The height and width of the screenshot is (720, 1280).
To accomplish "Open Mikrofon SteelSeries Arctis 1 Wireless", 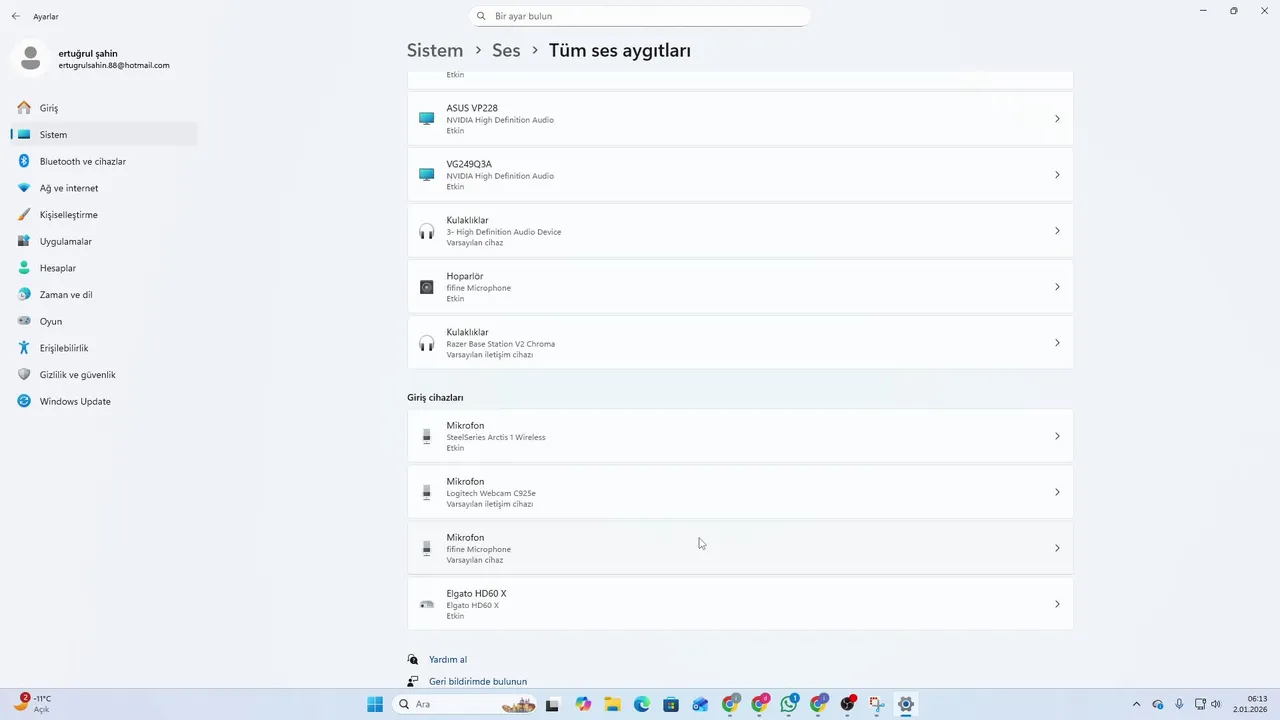I will coord(740,436).
